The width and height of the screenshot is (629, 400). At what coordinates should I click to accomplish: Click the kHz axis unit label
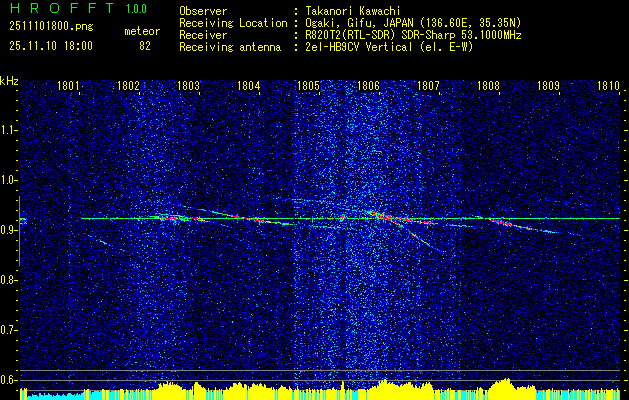pos(9,81)
